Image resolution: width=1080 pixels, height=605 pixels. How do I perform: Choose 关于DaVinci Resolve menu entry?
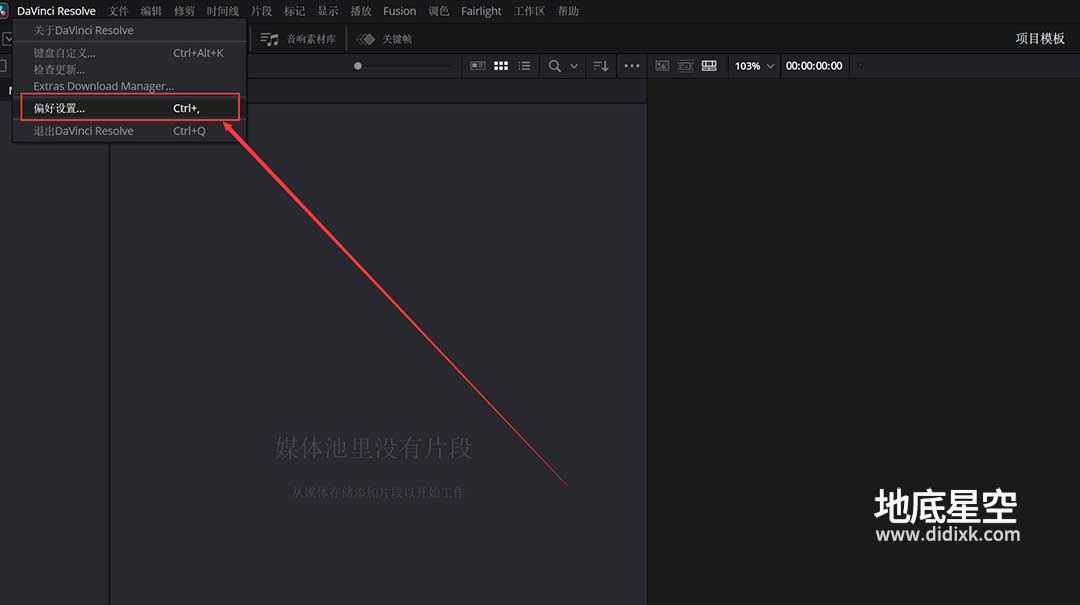(129, 30)
